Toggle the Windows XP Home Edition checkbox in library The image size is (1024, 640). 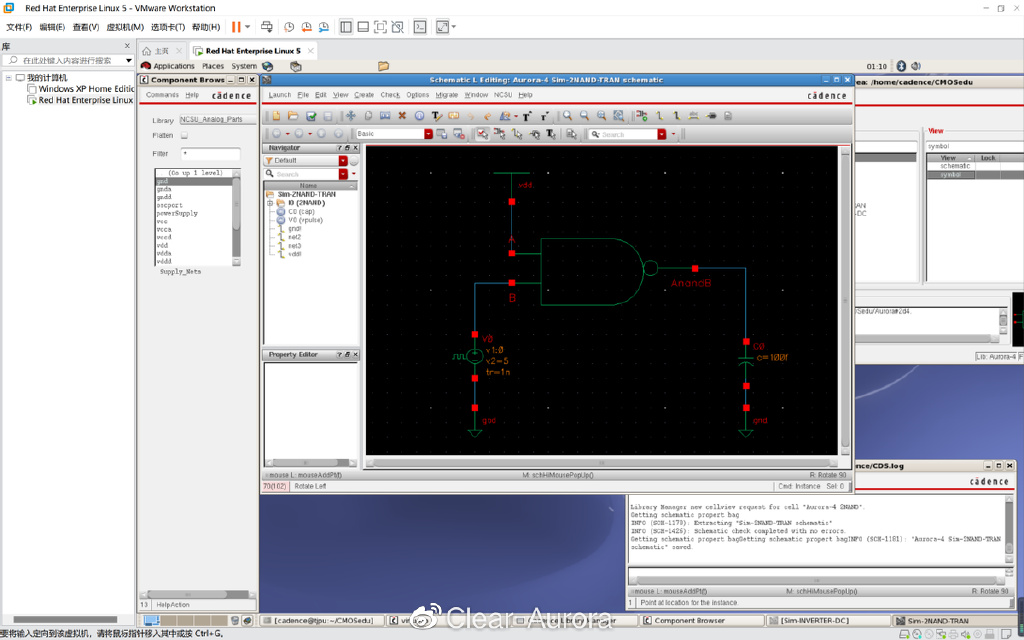pyautogui.click(x=31, y=89)
